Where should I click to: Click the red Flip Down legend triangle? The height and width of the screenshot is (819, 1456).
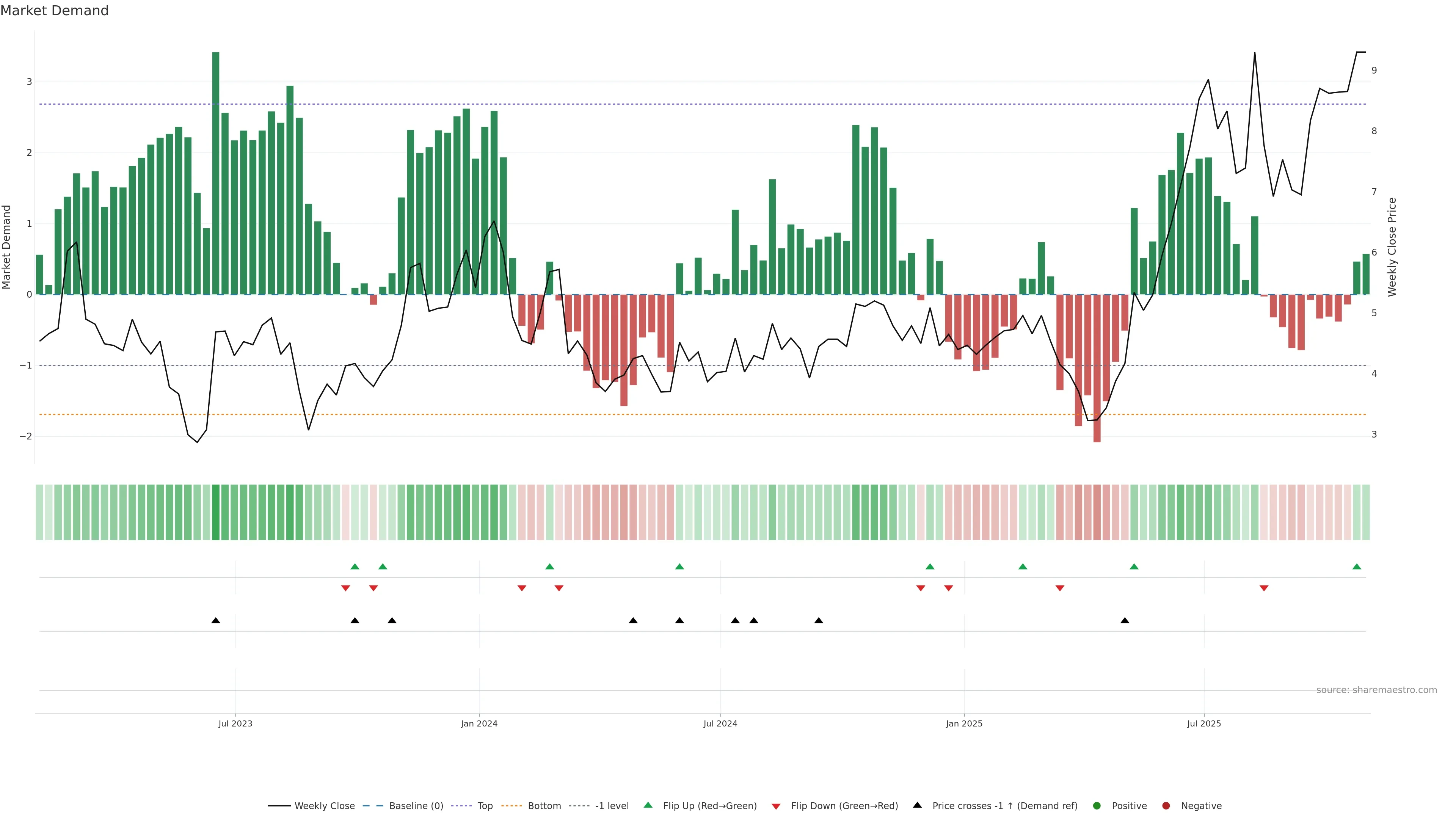point(776,806)
